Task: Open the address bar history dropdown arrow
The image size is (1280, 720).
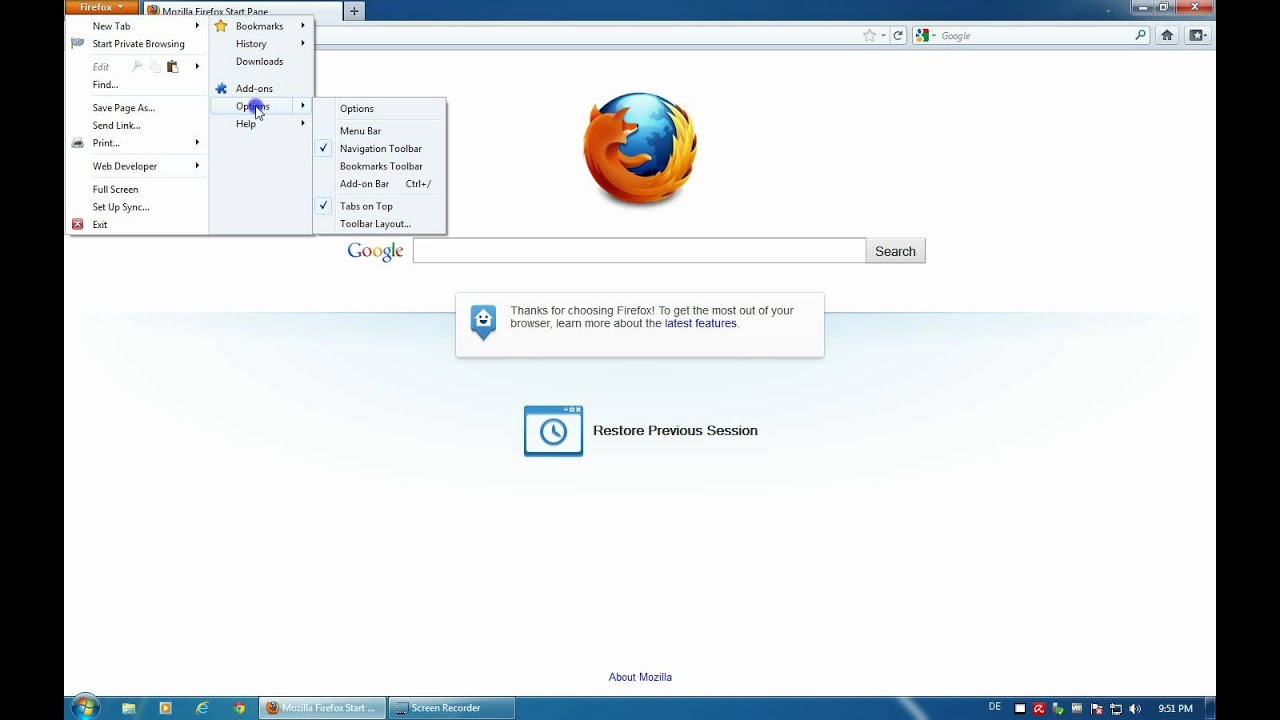Action: pos(883,35)
